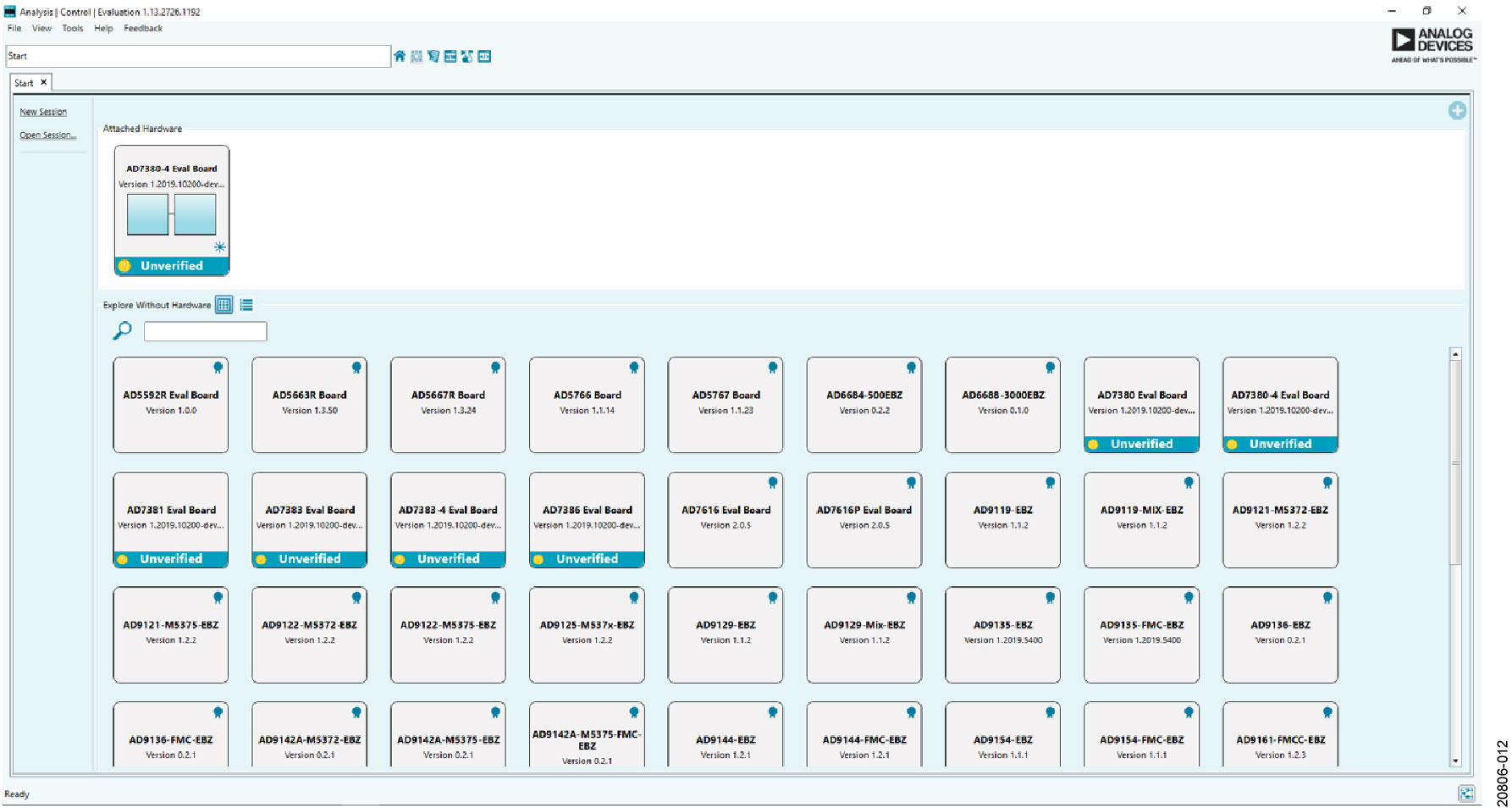This screenshot has height=808, width=1512.
Task: Click the Home icon in the toolbar
Action: 400,57
